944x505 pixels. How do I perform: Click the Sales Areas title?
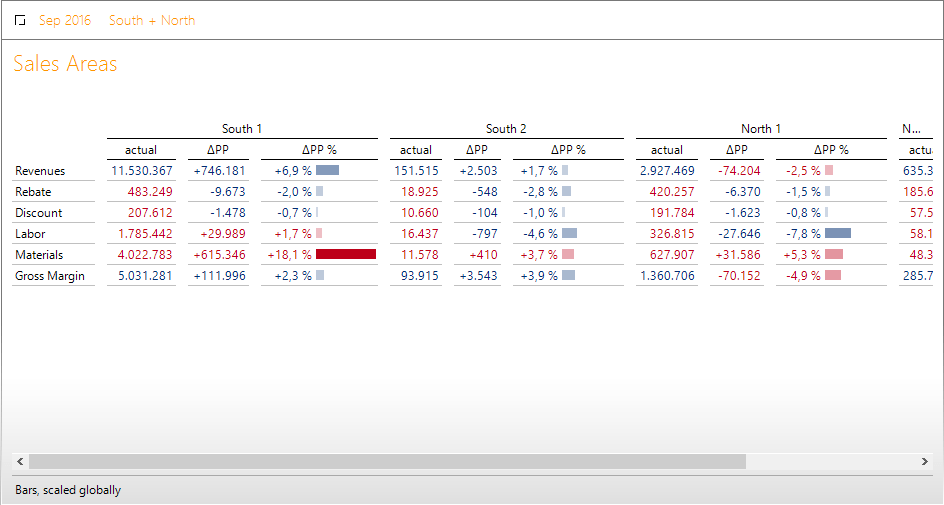click(x=65, y=64)
